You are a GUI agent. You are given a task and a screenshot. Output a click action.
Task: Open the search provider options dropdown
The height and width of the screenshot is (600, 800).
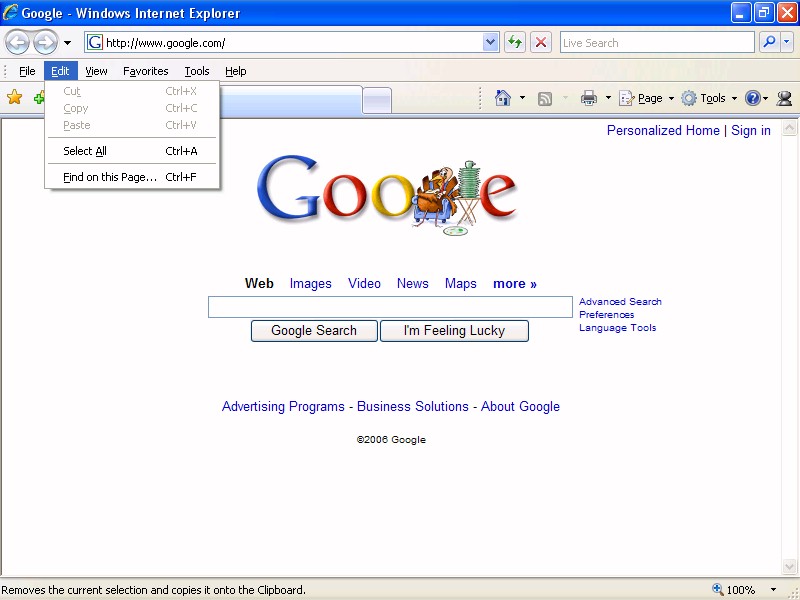point(787,42)
